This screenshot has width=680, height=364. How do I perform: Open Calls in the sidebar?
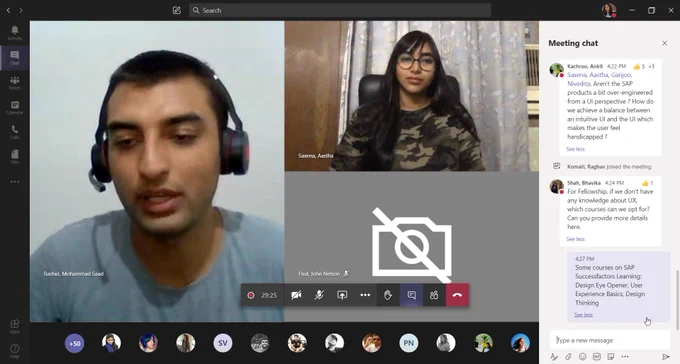pyautogui.click(x=14, y=132)
